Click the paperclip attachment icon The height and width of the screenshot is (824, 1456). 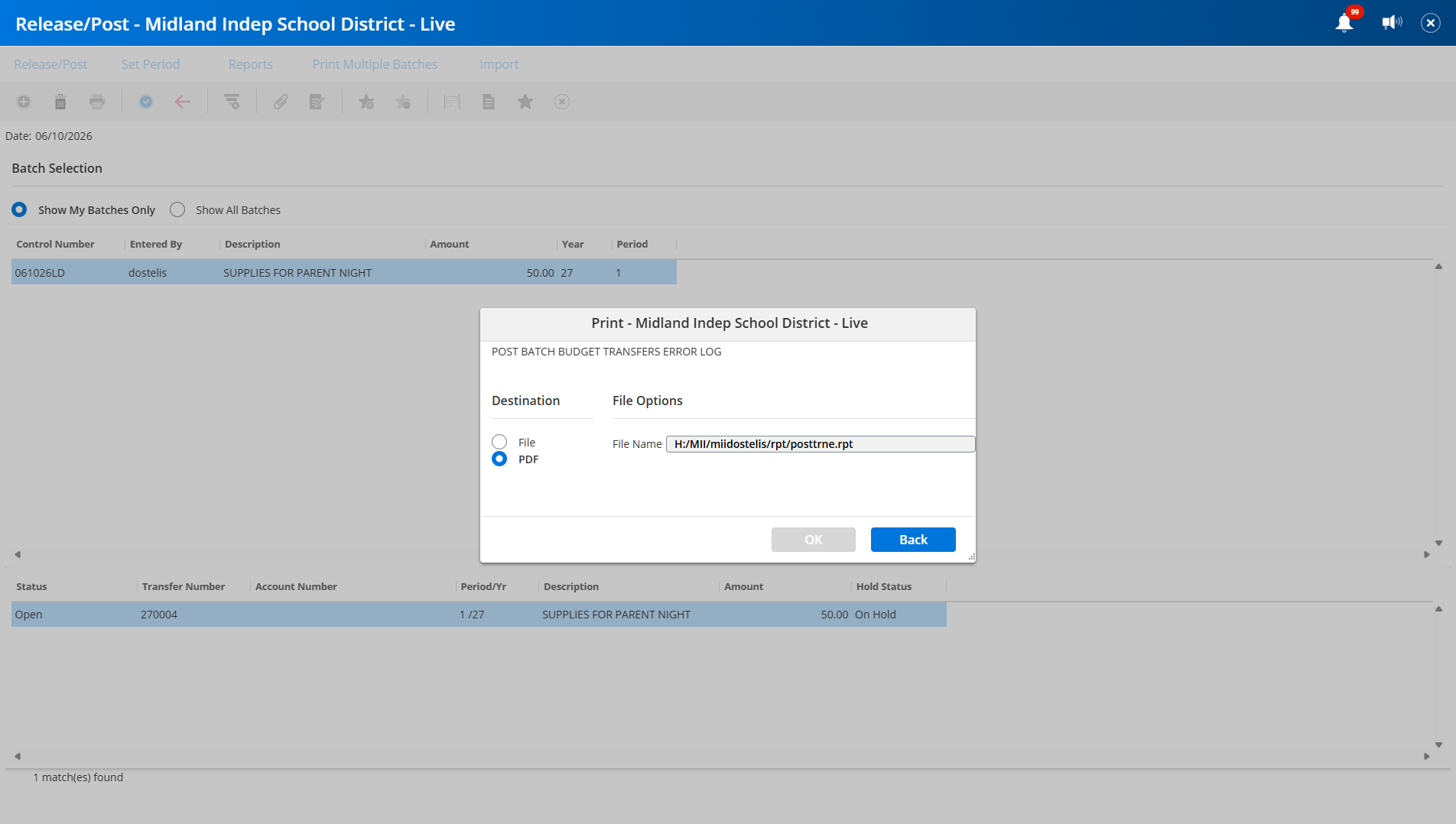pyautogui.click(x=281, y=102)
